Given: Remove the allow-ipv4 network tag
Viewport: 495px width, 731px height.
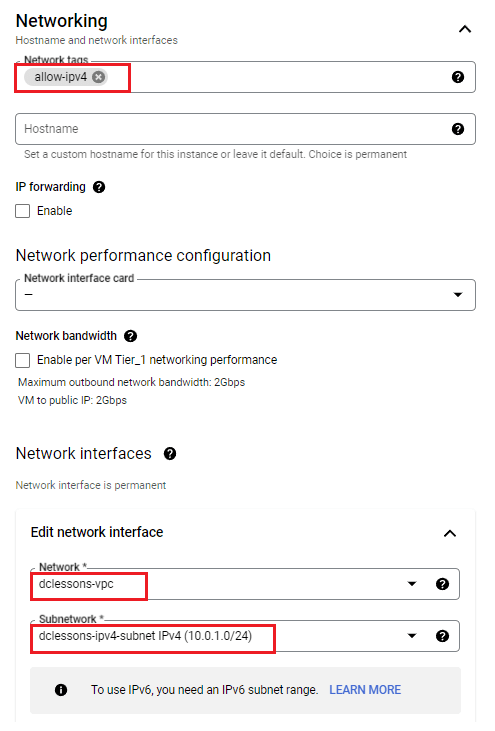Looking at the screenshot, I should (x=98, y=77).
